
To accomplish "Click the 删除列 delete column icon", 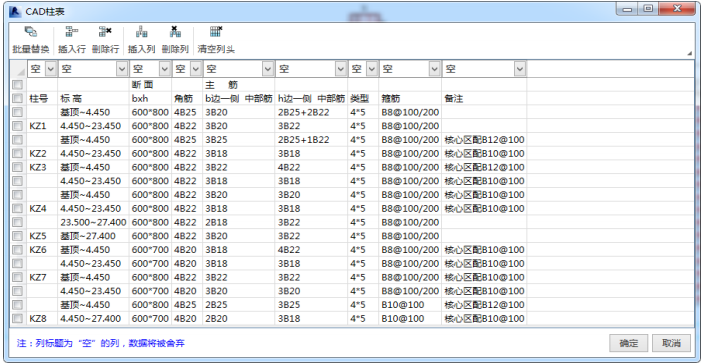I will (x=175, y=32).
